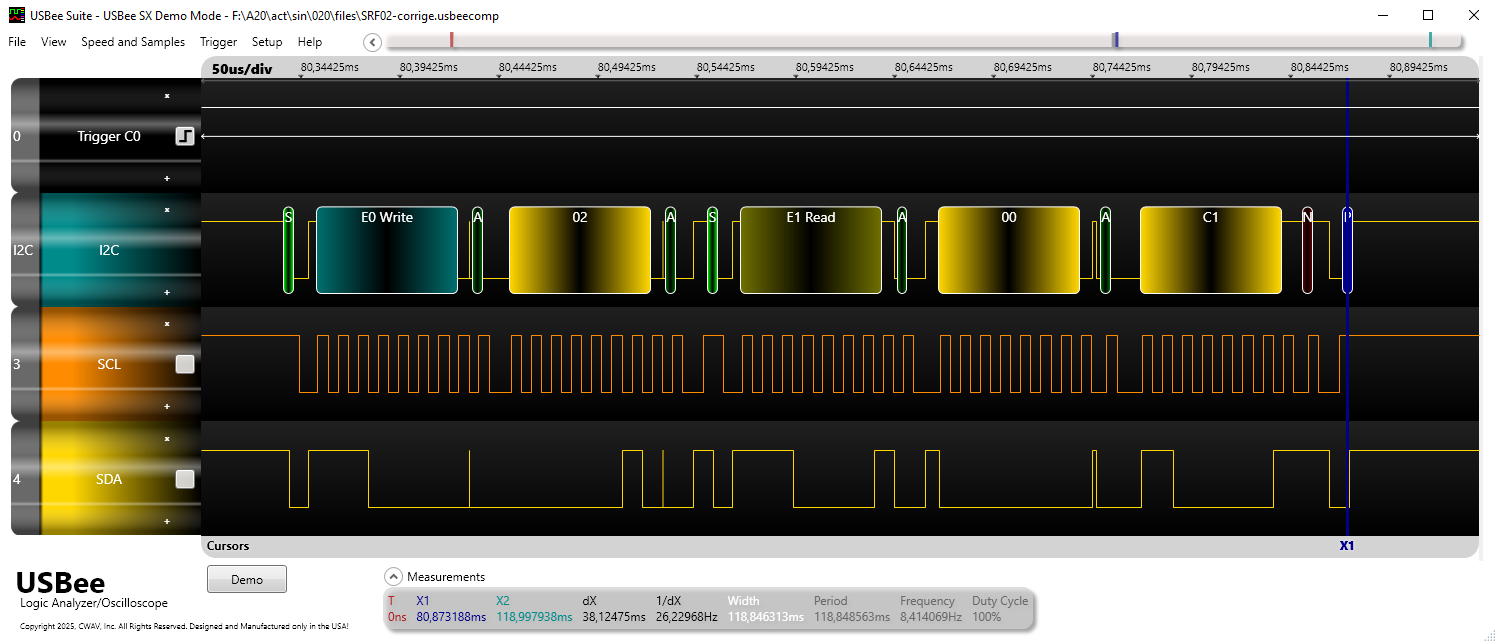Click the x icon on Trigger C0 channel
This screenshot has height=644, width=1498.
tap(167, 96)
